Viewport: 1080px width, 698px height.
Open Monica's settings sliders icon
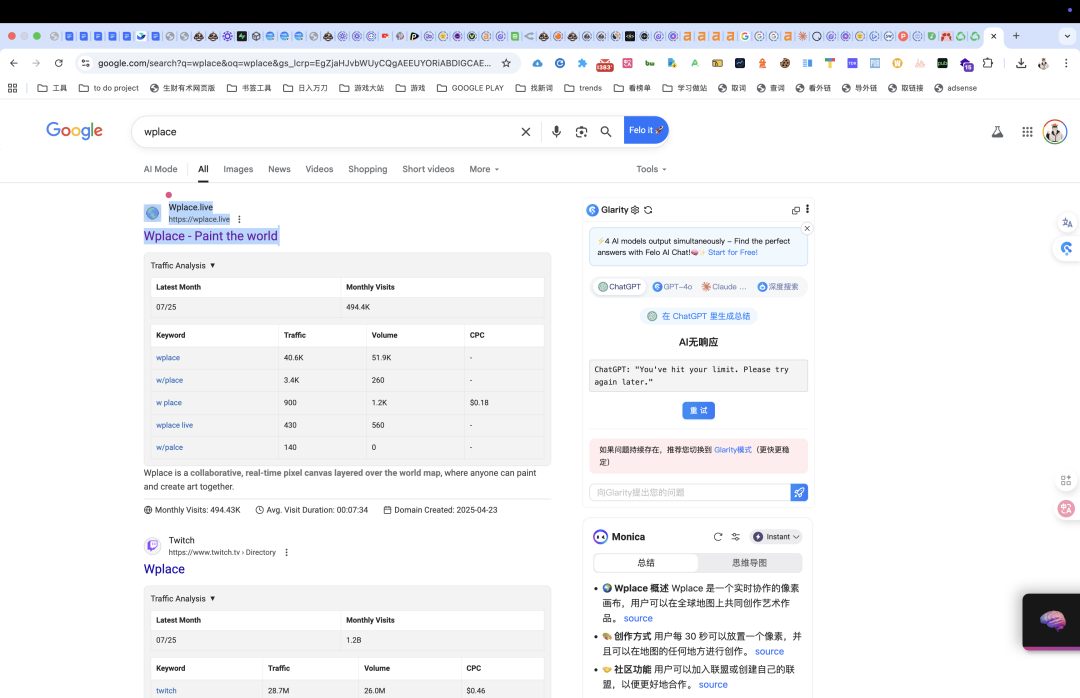point(736,537)
